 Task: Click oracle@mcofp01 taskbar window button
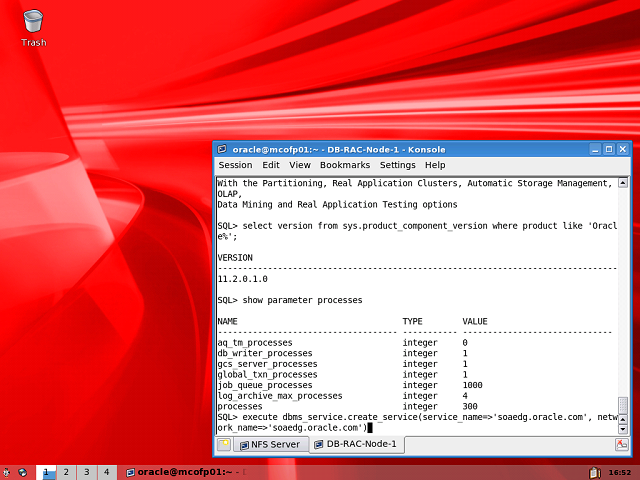pos(186,472)
